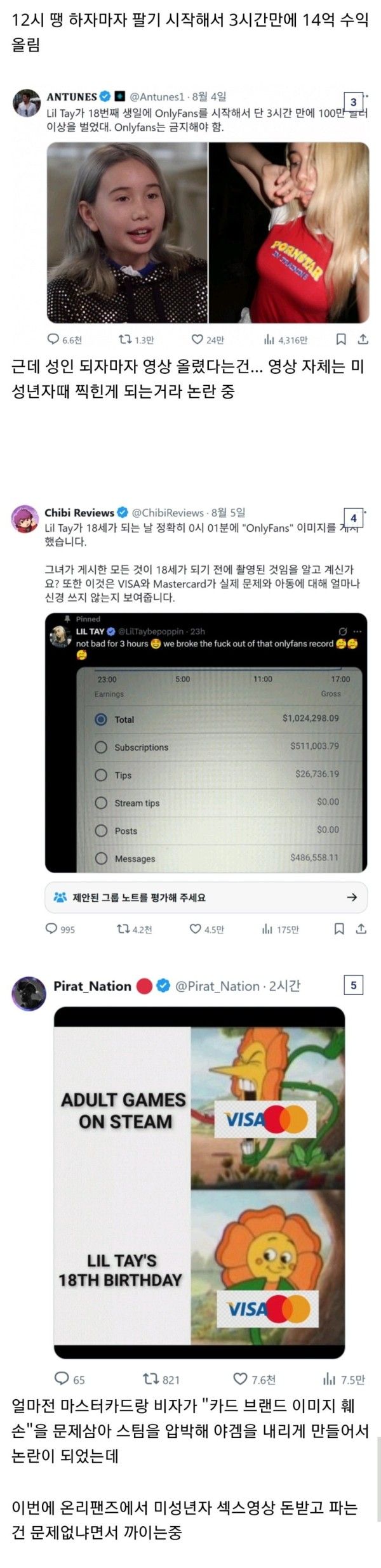Open the @Antunes1 profile handle
This screenshot has width=381, height=1568.
(x=157, y=96)
